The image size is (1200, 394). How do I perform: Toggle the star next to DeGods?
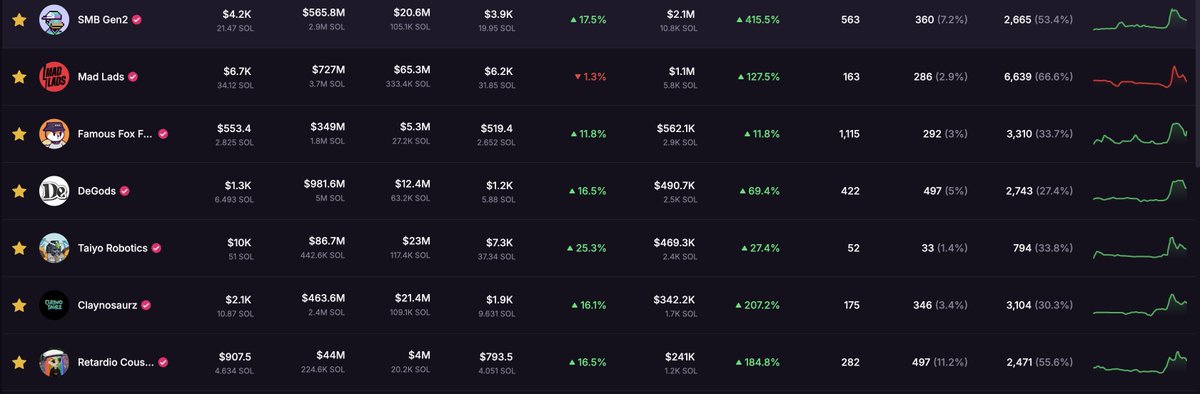pos(18,190)
